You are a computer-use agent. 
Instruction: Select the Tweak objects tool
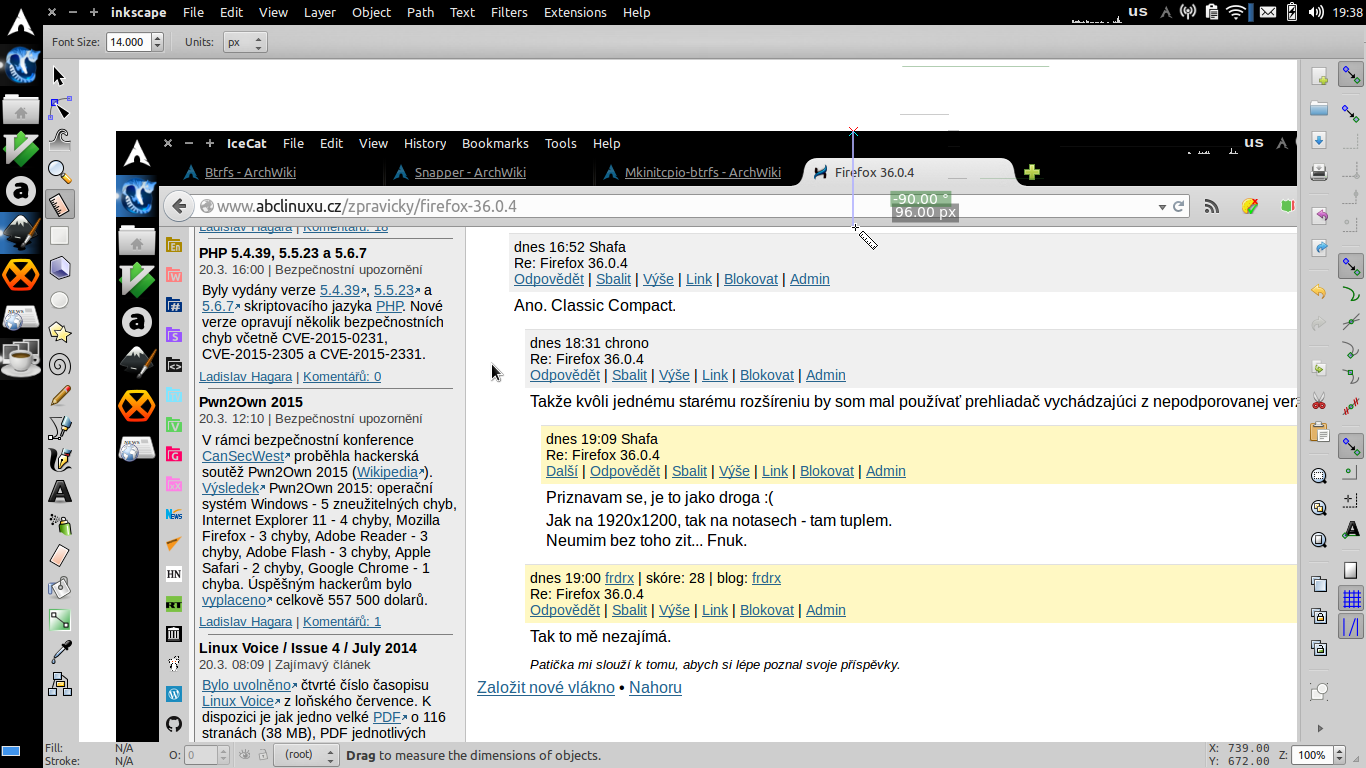[x=59, y=140]
